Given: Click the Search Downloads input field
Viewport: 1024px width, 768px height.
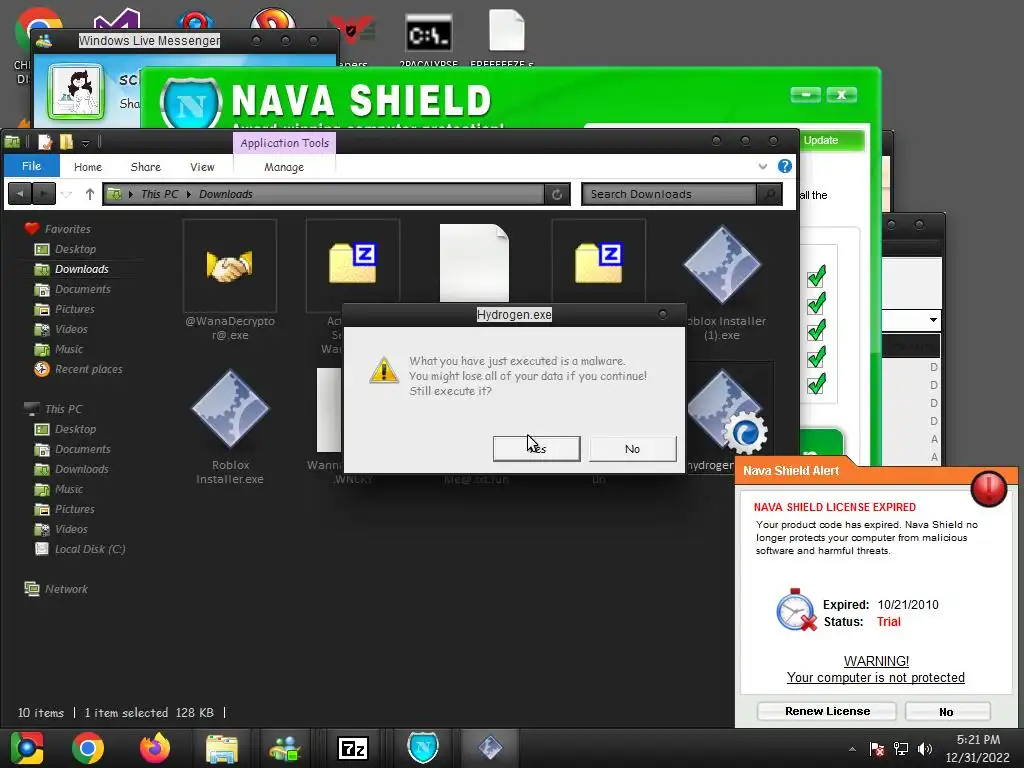Looking at the screenshot, I should coord(669,194).
